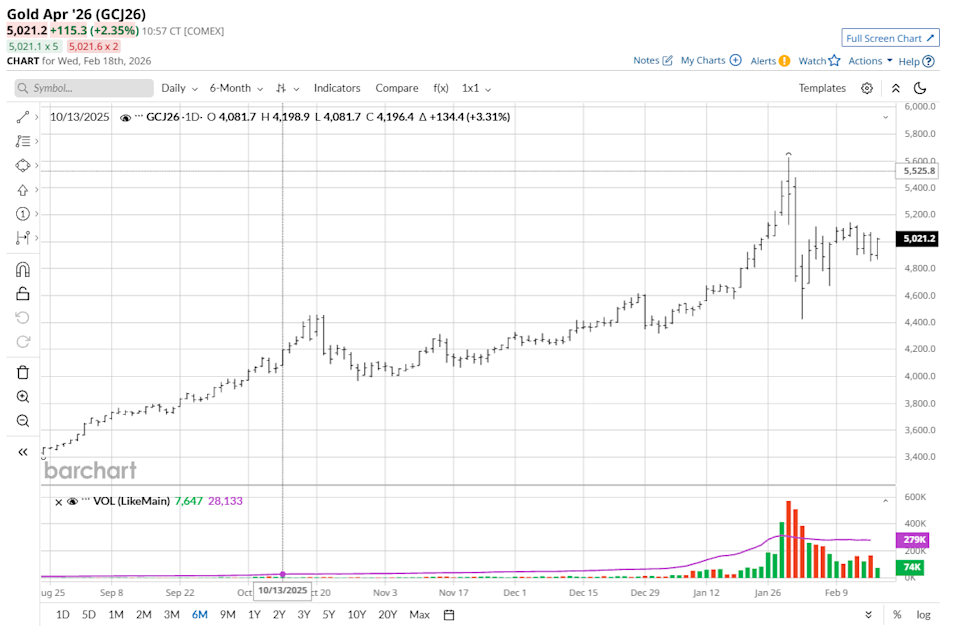Viewport: 960px width, 641px height.
Task: Collapse the left drawing tools sidebar
Action: [x=22, y=452]
